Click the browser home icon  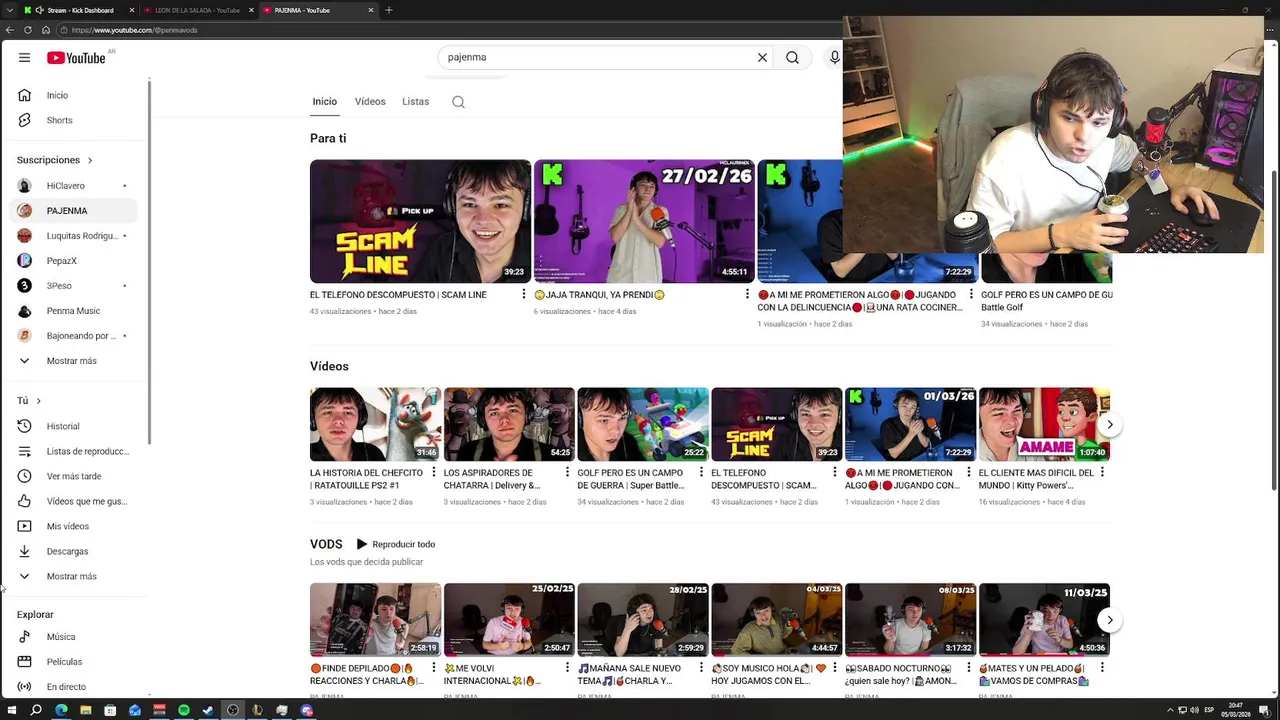coord(45,30)
